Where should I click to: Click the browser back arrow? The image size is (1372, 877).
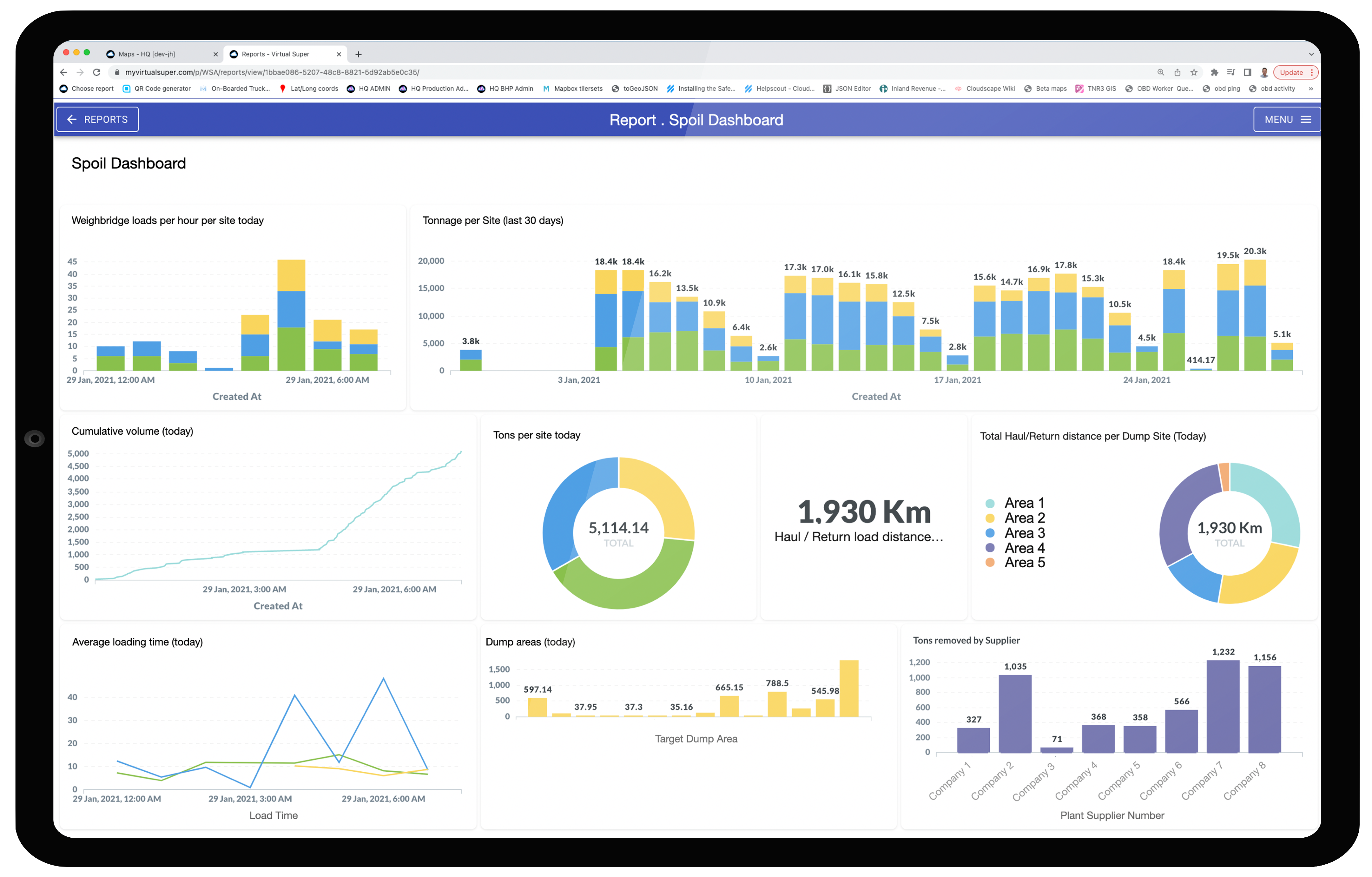point(63,72)
